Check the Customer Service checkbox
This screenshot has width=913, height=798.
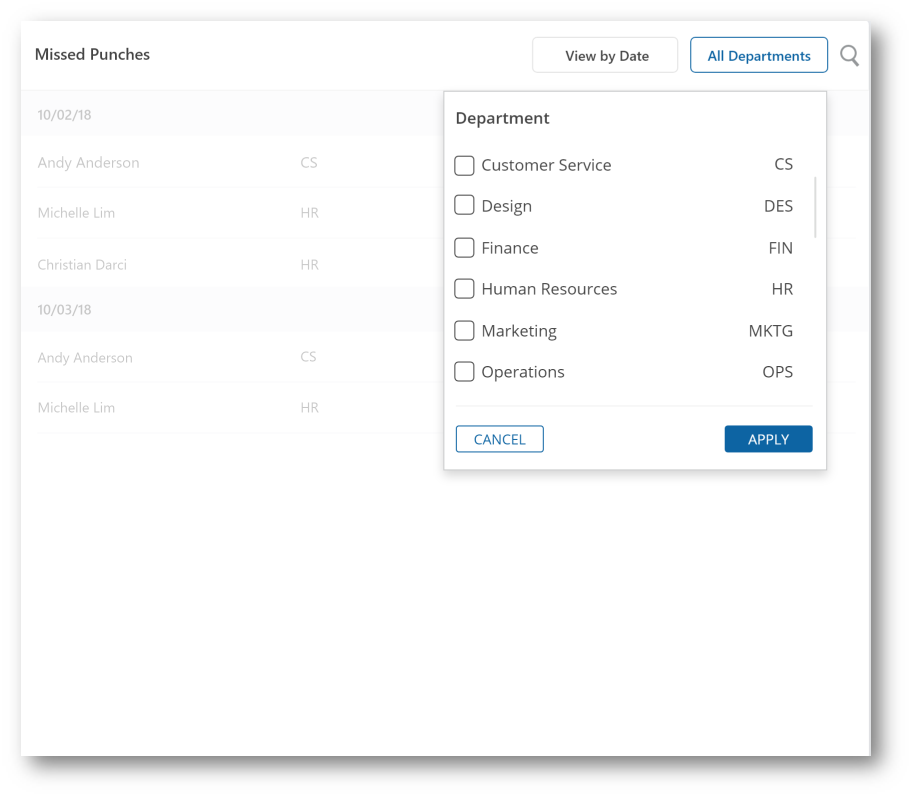point(464,165)
